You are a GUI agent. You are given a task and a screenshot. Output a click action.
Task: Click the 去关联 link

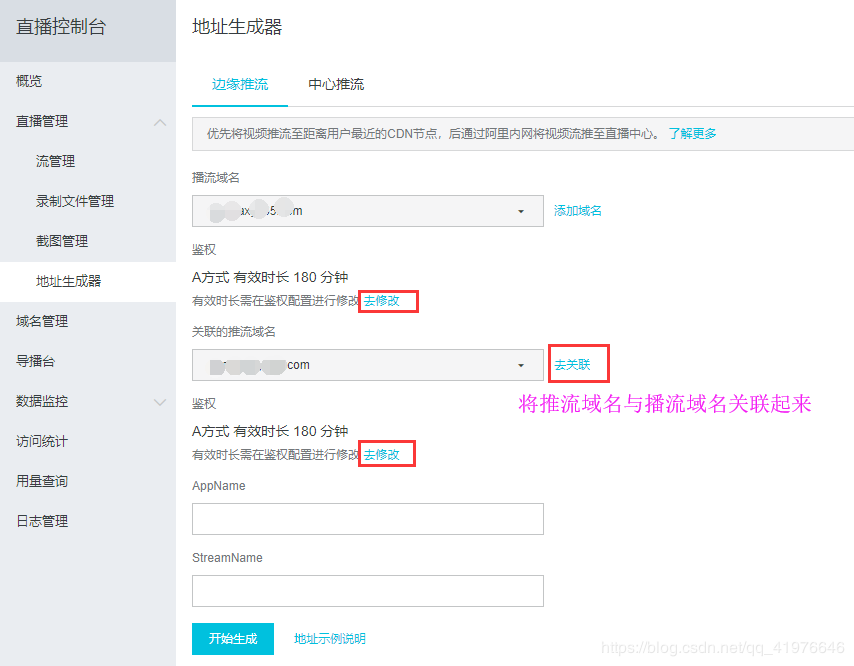pyautogui.click(x=573, y=365)
